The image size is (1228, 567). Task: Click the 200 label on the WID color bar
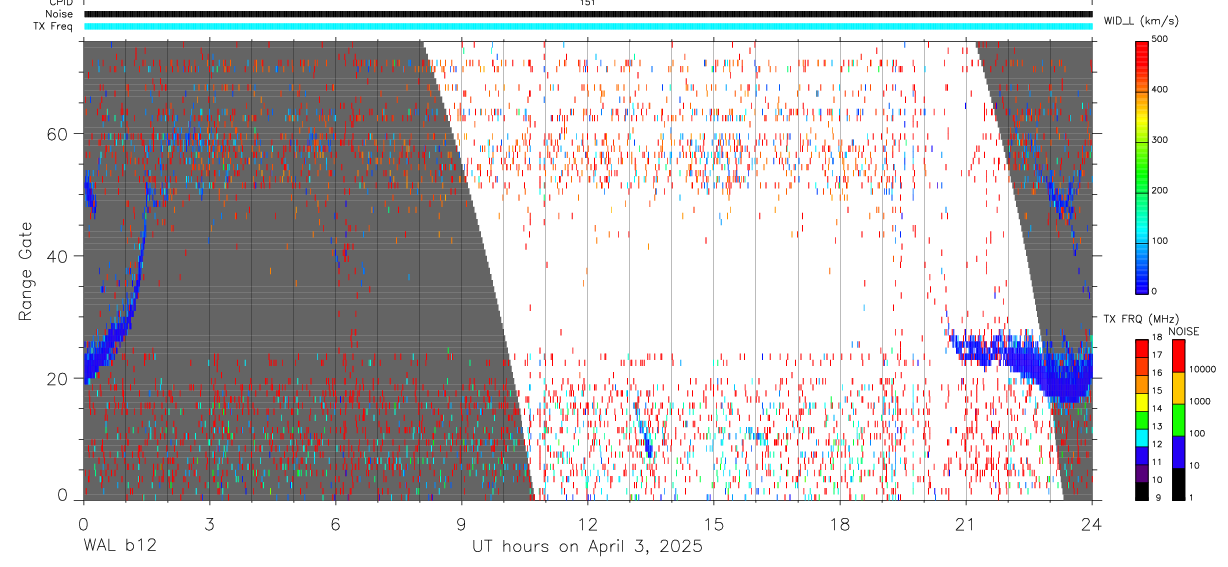1161,190
